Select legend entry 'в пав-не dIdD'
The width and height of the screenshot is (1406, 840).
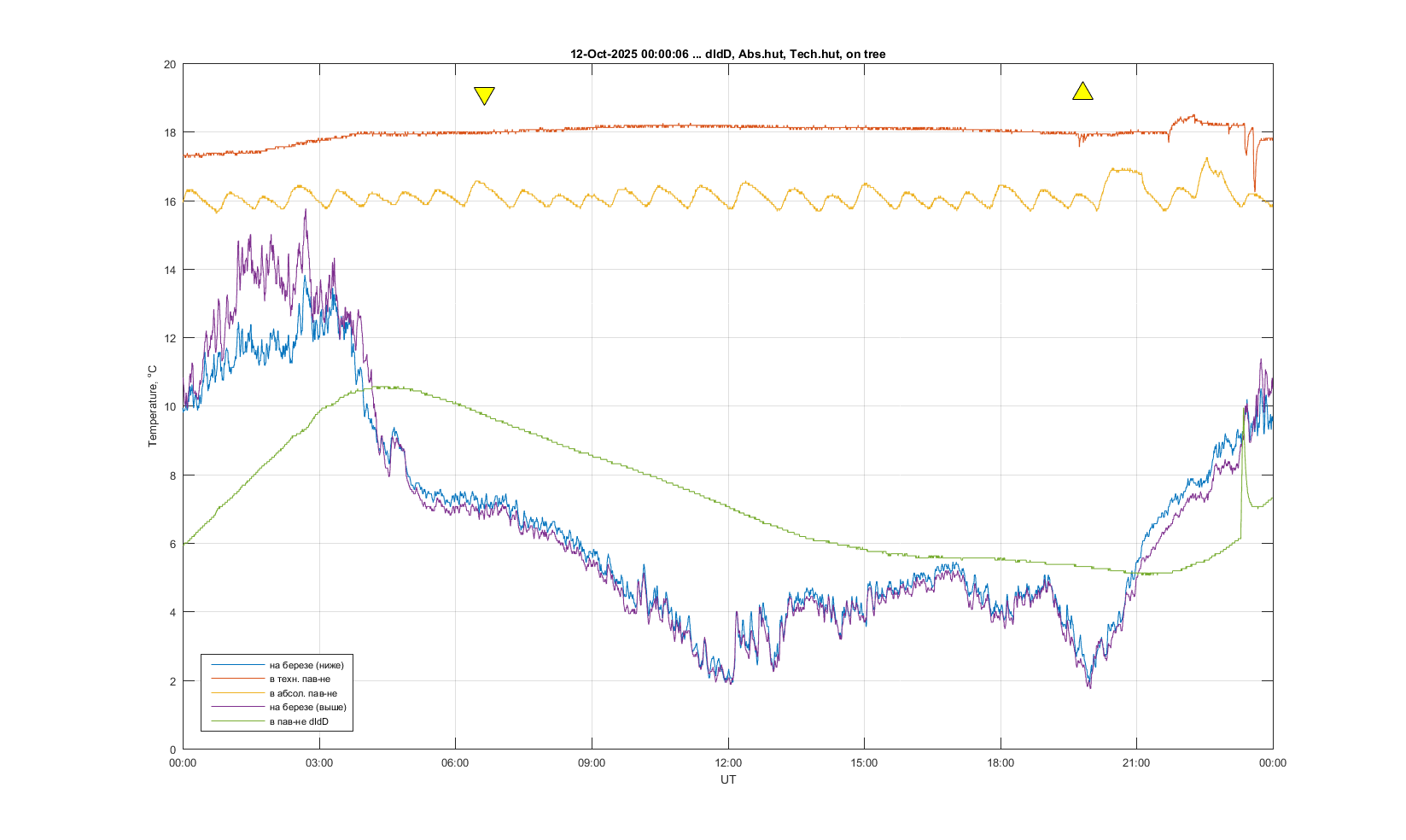[x=299, y=721]
